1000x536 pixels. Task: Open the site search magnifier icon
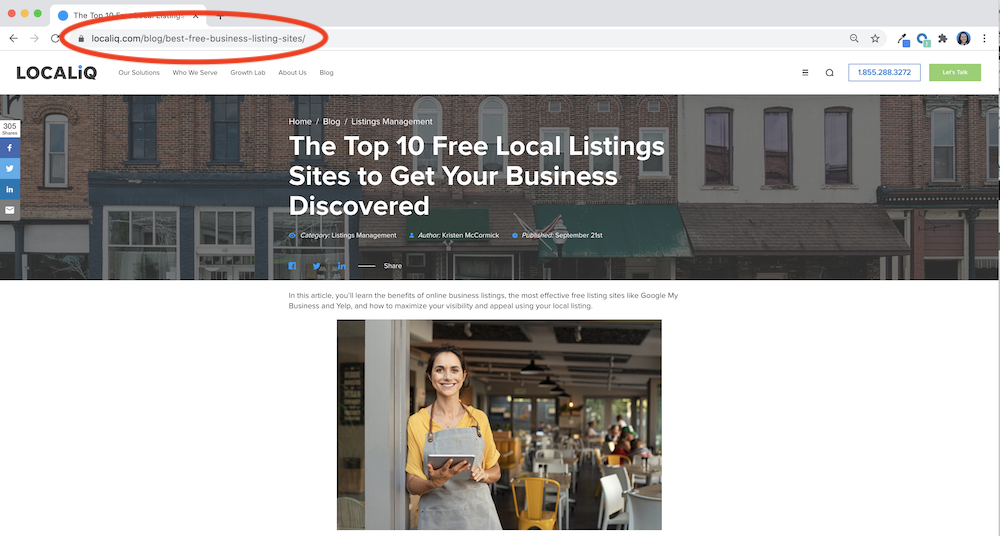[829, 73]
